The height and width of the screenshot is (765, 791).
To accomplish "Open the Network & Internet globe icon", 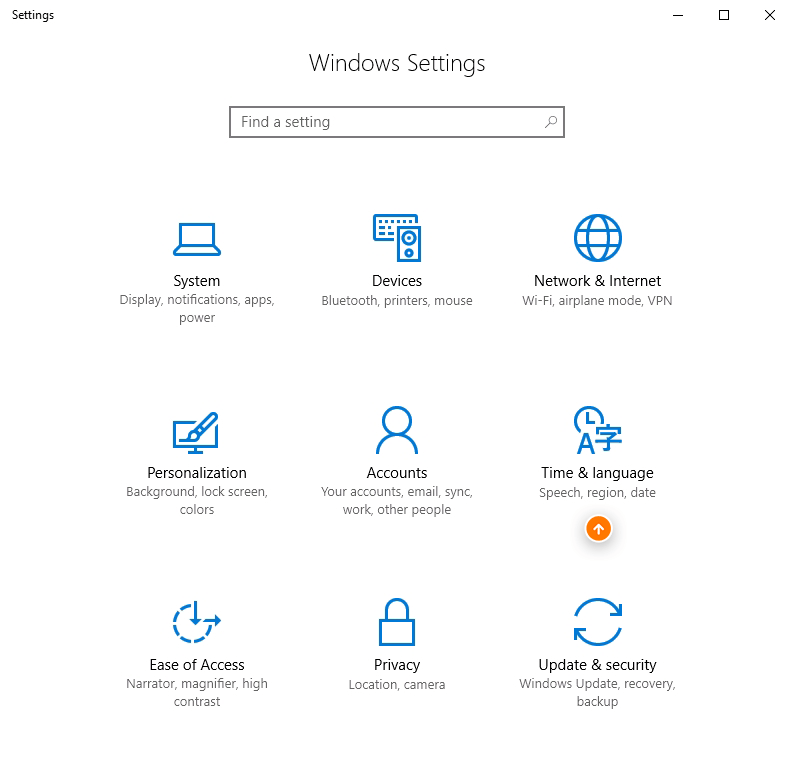I will coord(598,238).
